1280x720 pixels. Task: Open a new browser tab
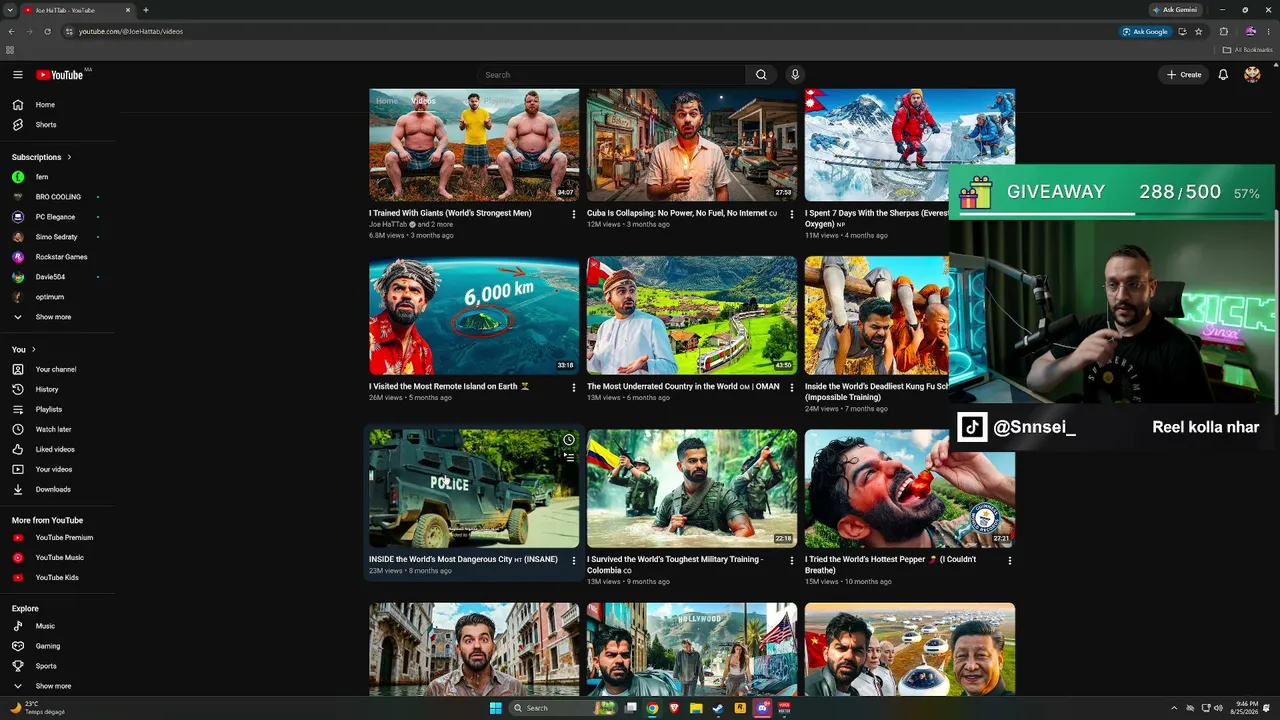[146, 10]
